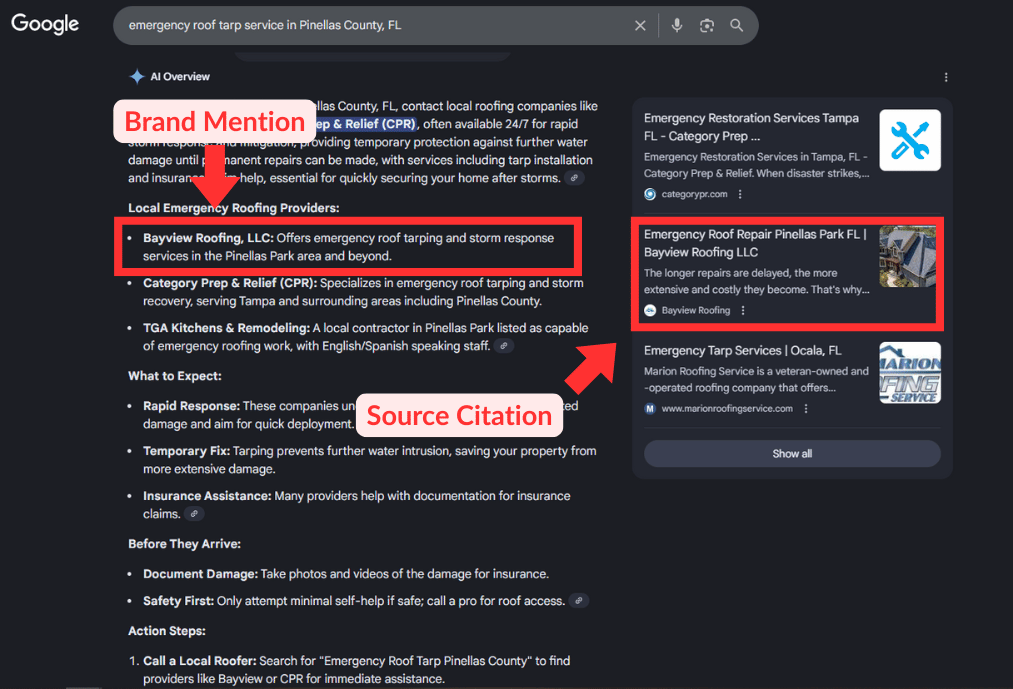1013x689 pixels.
Task: Open 'Emergency Restoration Services Tampa FL' source card title
Action: coord(751,127)
